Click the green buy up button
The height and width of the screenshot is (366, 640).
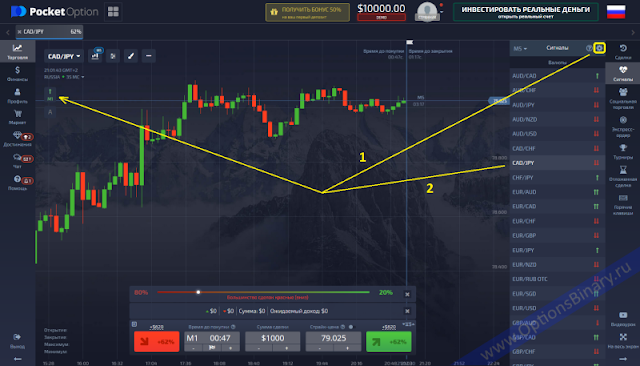pos(389,342)
